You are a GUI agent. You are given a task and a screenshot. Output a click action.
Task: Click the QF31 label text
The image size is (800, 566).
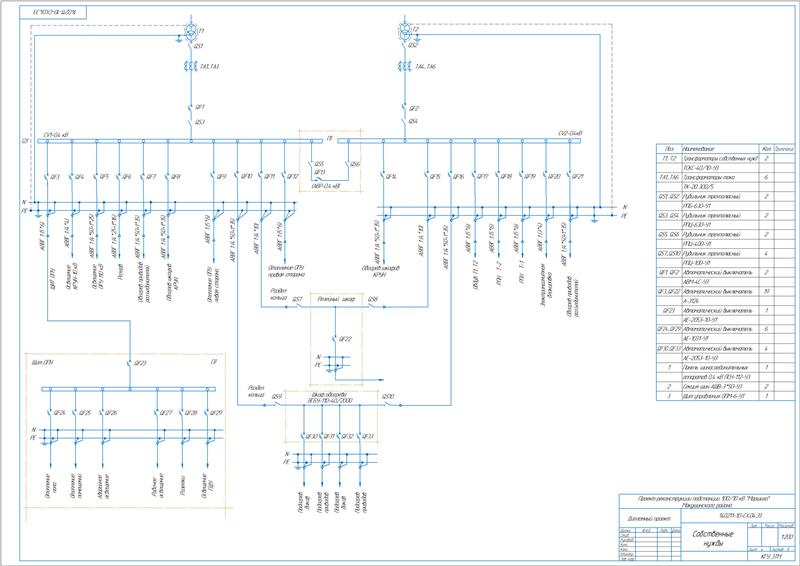[329, 436]
